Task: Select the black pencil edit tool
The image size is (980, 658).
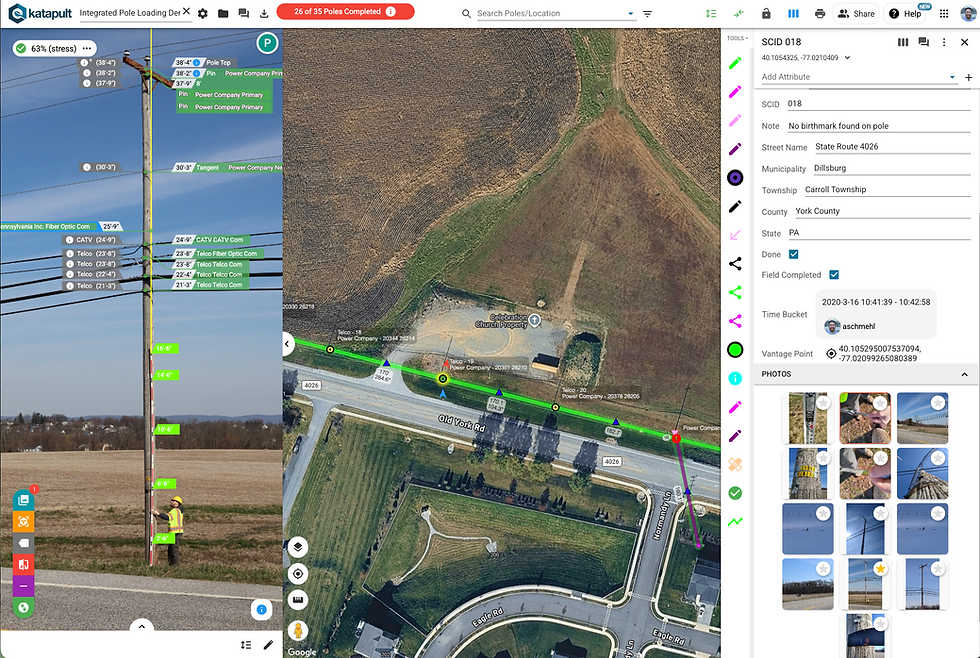Action: pos(735,206)
